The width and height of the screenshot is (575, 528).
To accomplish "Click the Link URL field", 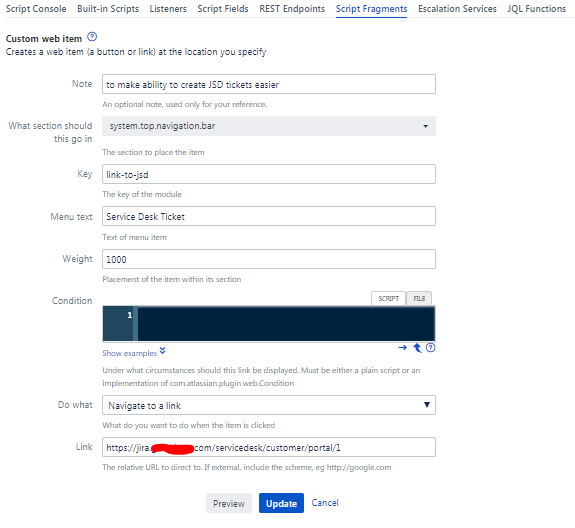I will coord(269,447).
